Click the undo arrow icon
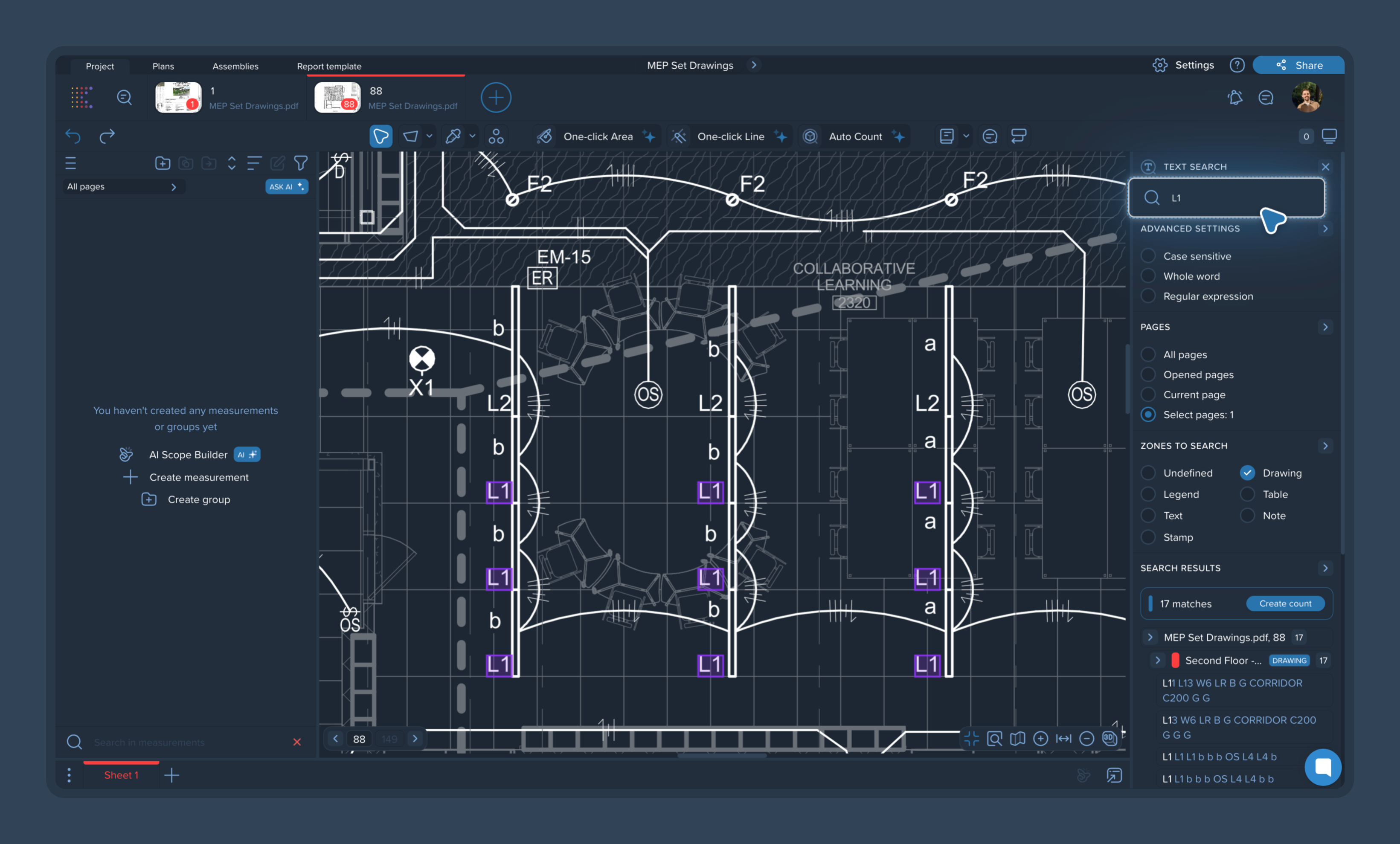 point(73,136)
